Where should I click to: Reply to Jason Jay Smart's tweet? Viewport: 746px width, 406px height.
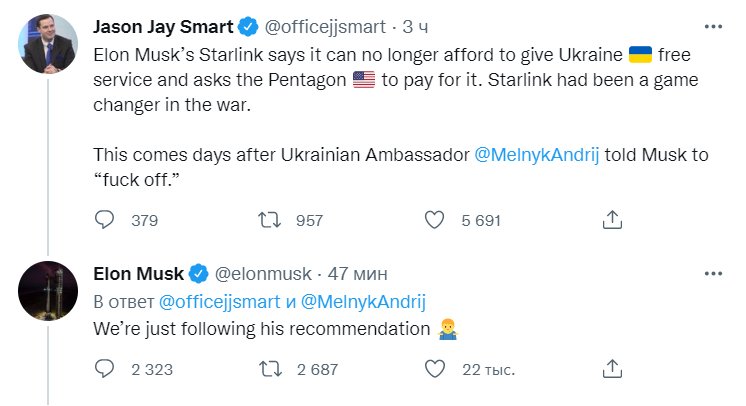106,220
